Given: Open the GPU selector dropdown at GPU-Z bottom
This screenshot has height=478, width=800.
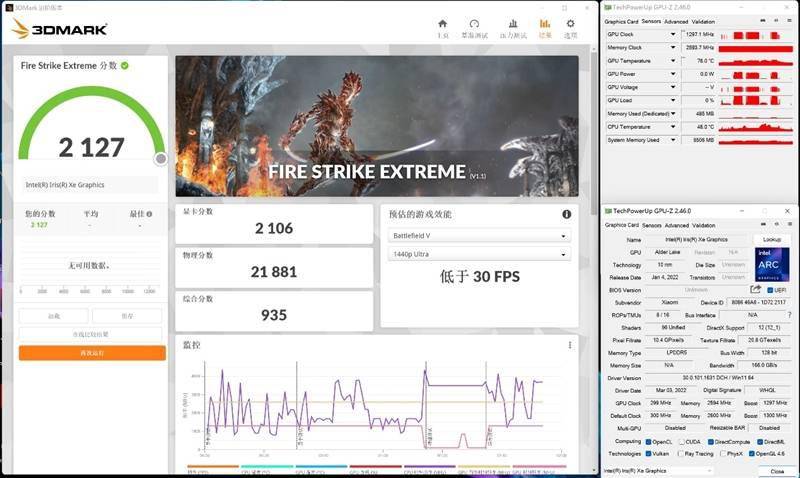Looking at the screenshot, I should (x=657, y=471).
